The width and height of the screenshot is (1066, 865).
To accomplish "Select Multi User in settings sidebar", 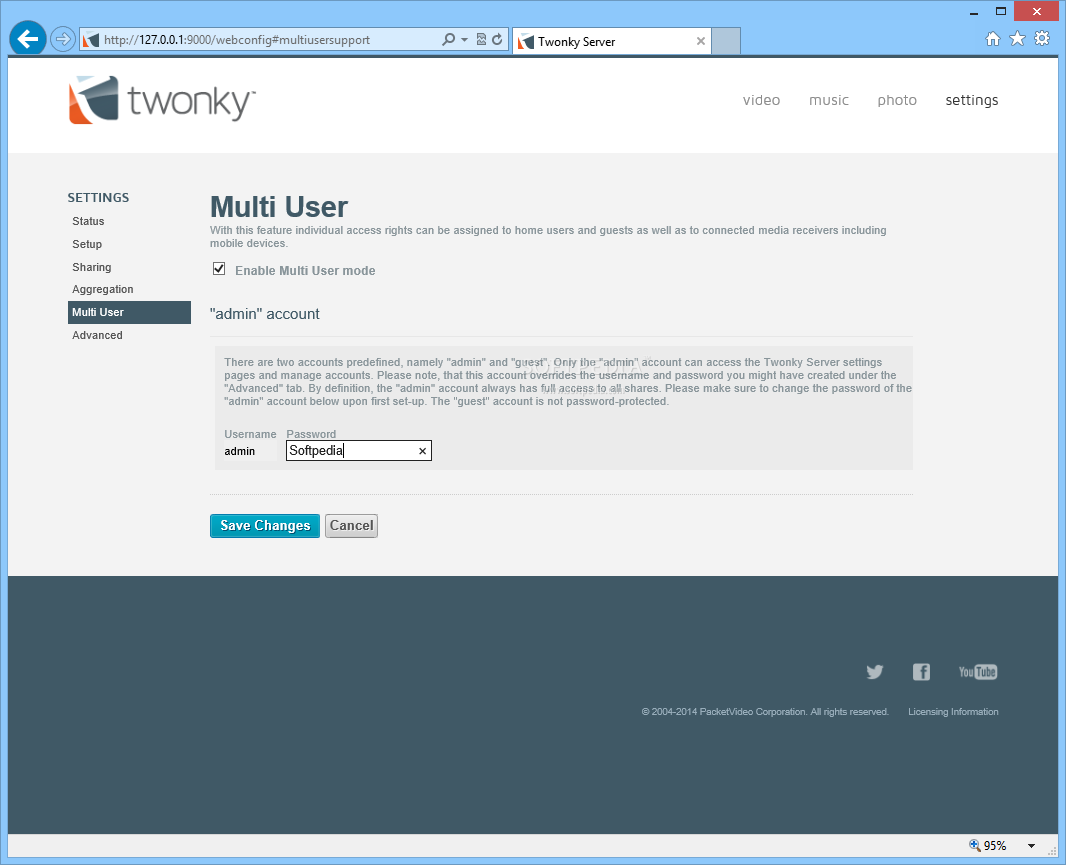I will coord(129,312).
